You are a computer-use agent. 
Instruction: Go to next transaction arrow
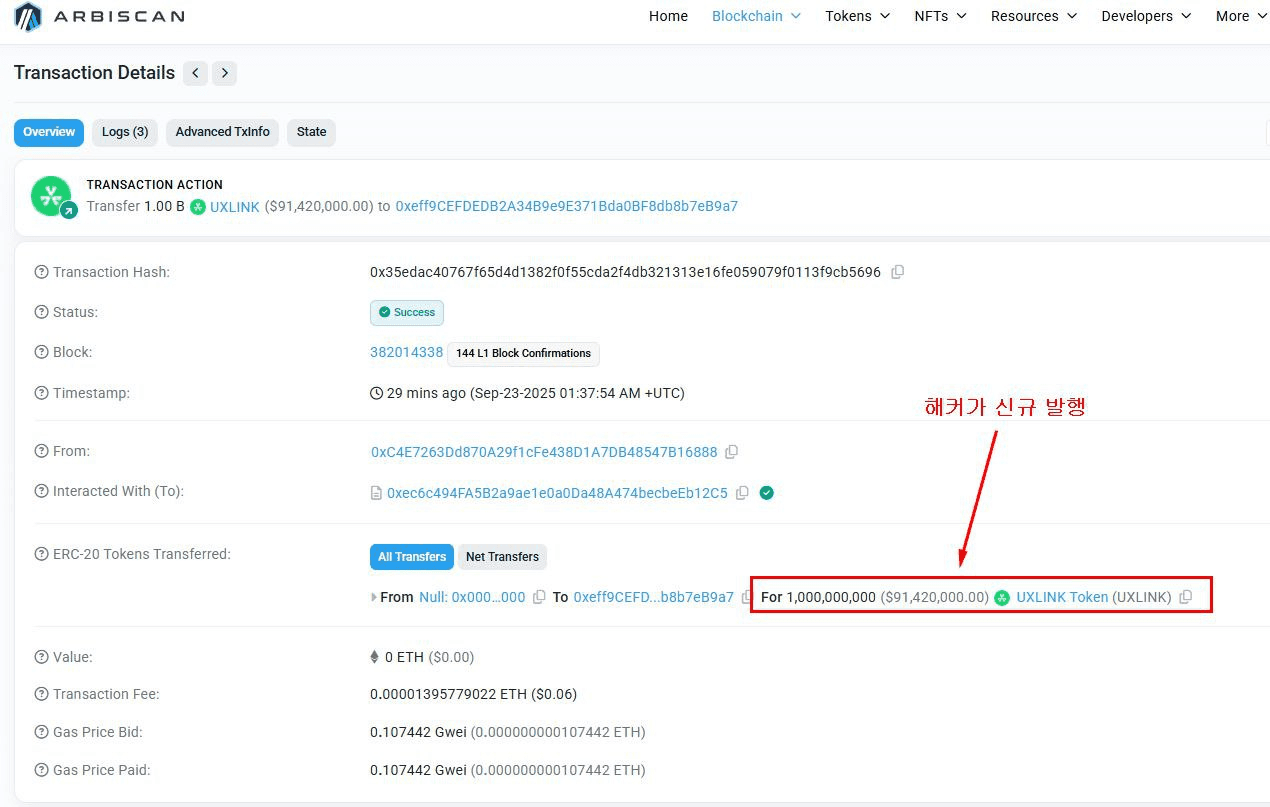point(224,73)
